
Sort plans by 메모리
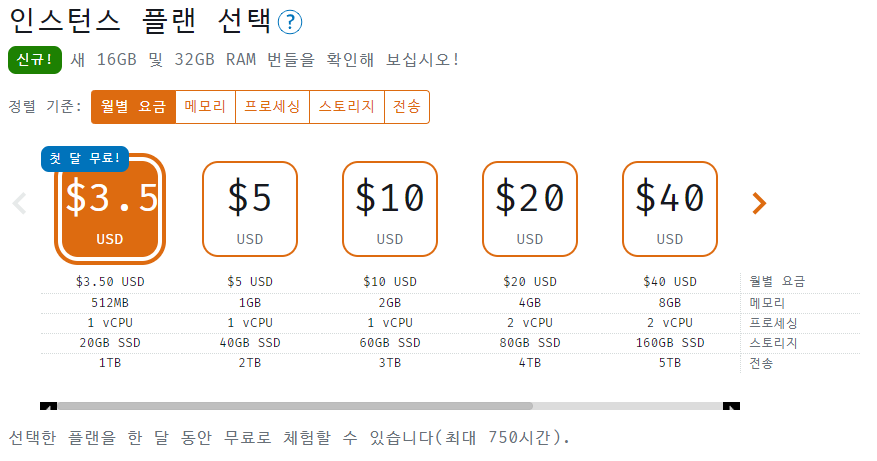click(x=205, y=107)
